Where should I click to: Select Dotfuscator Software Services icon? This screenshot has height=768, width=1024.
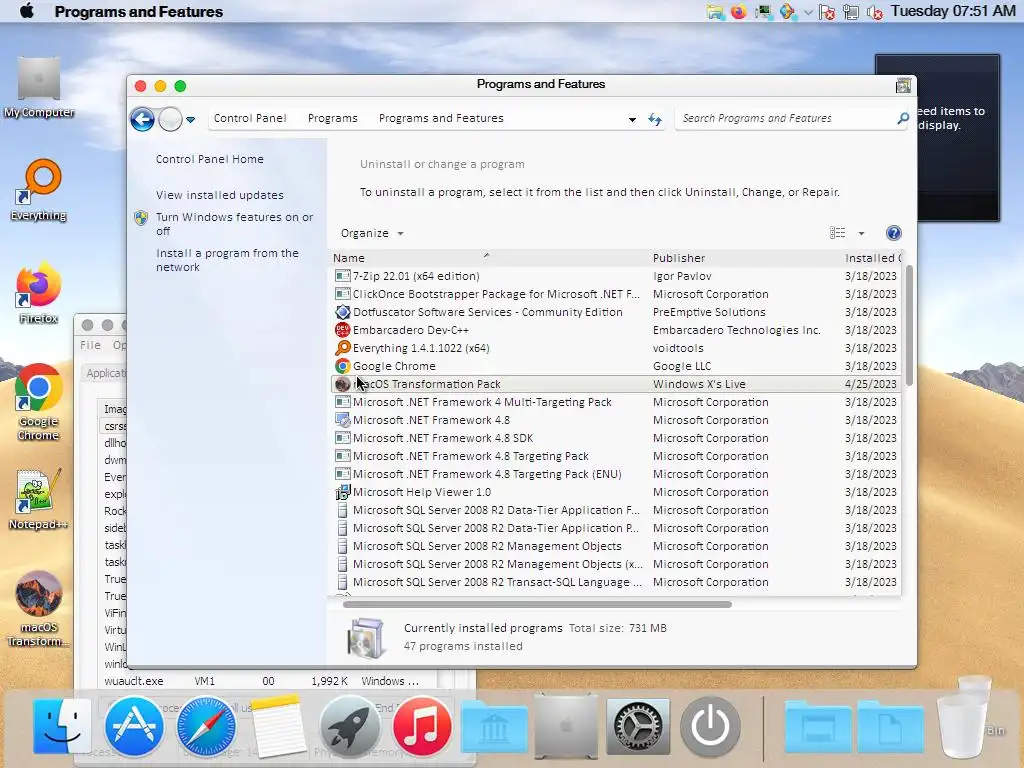click(342, 312)
